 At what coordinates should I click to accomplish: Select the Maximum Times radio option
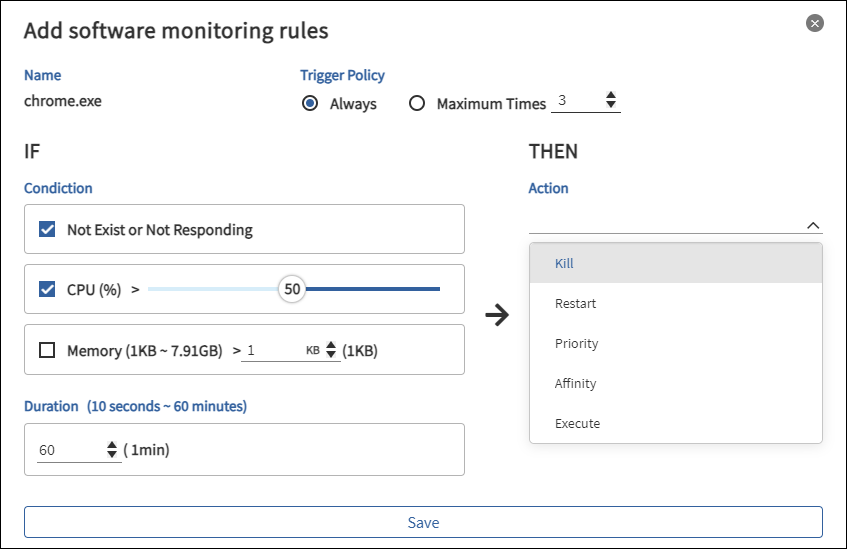(417, 103)
